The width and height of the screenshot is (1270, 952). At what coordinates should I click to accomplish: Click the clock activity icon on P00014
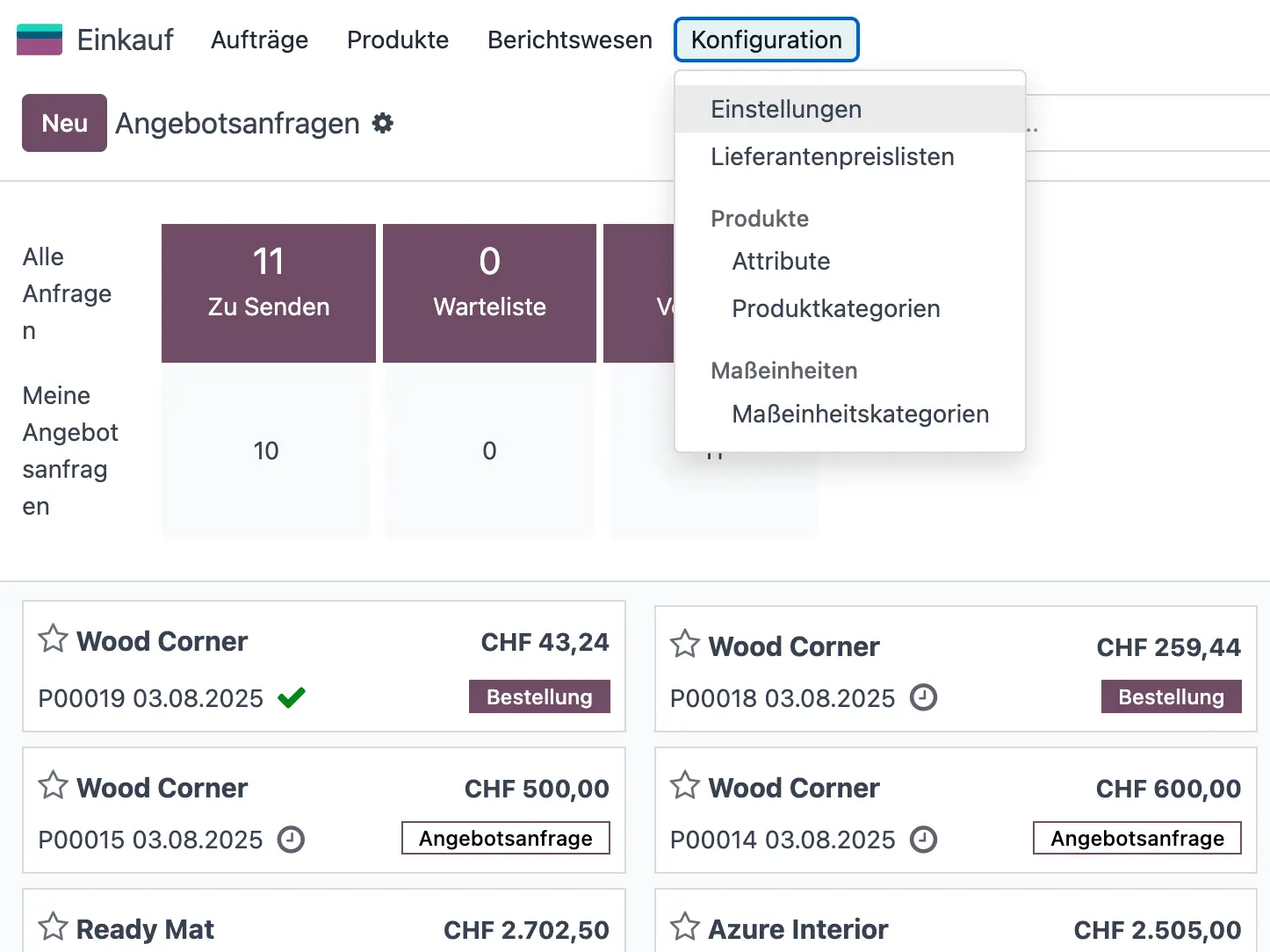[x=923, y=840]
